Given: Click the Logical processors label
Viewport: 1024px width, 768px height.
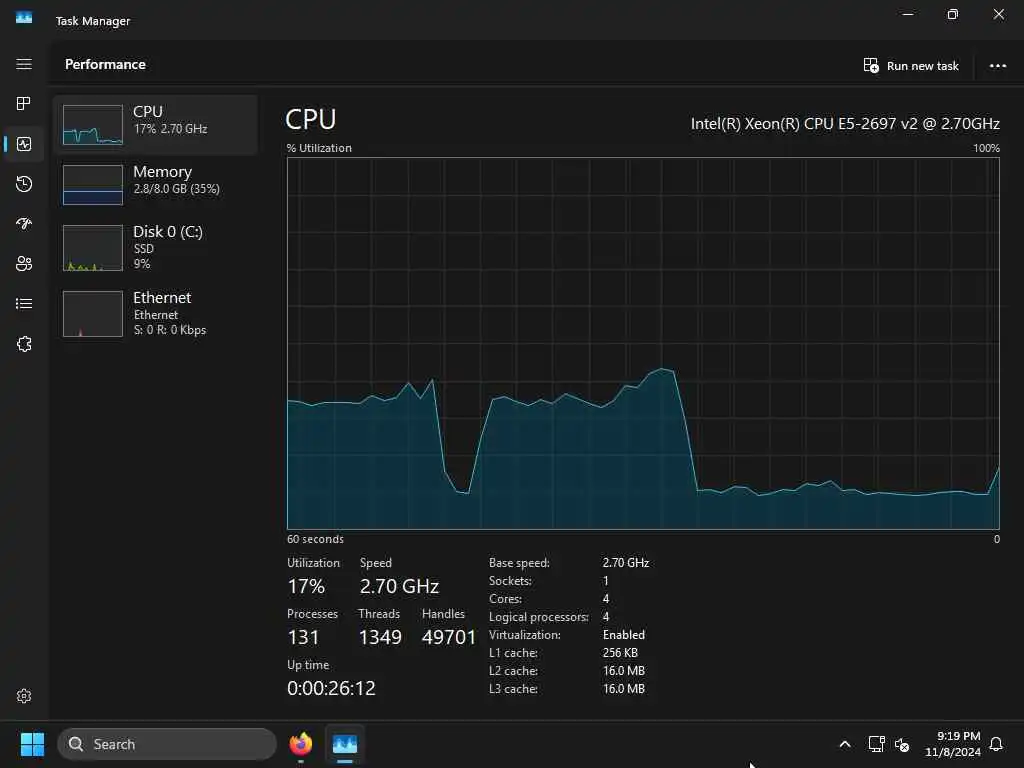Looking at the screenshot, I should 539,617.
